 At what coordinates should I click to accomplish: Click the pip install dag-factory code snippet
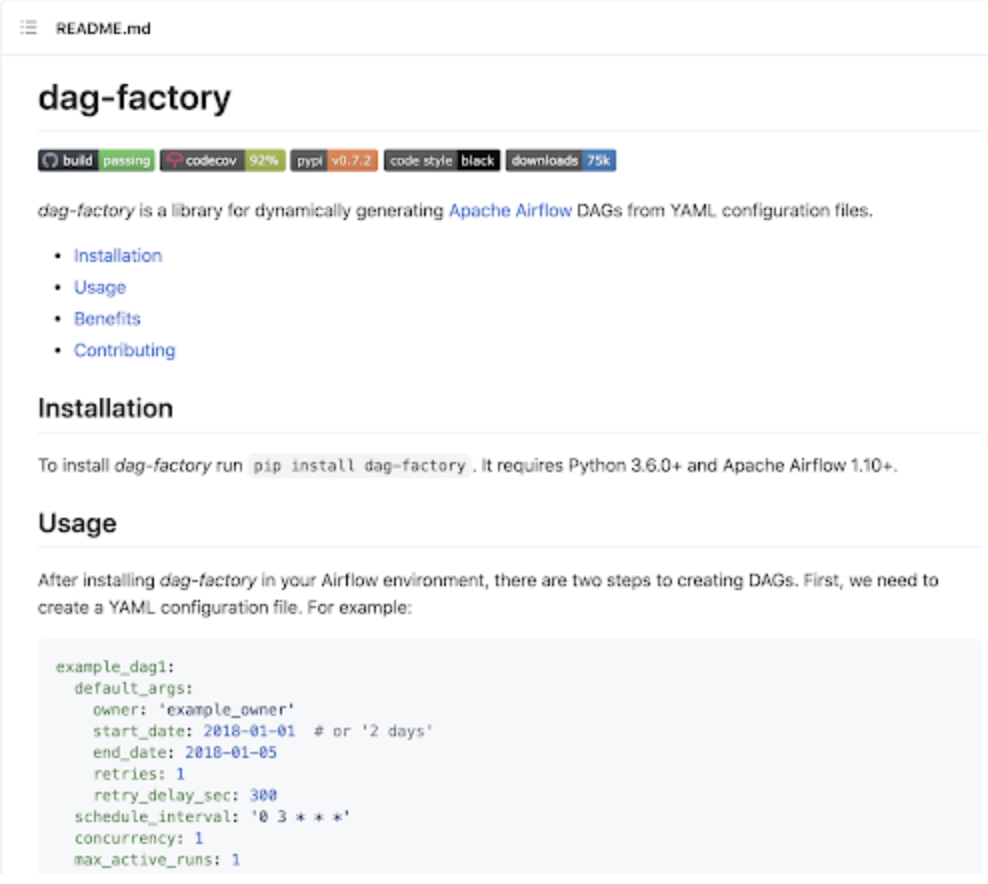pyautogui.click(x=358, y=466)
